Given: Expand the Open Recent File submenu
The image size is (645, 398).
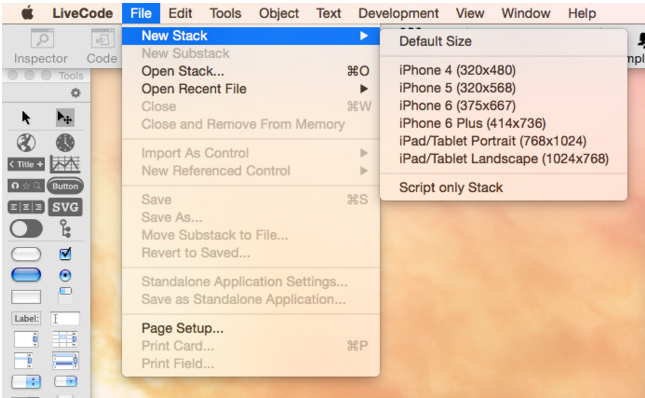Looking at the screenshot, I should [x=251, y=89].
